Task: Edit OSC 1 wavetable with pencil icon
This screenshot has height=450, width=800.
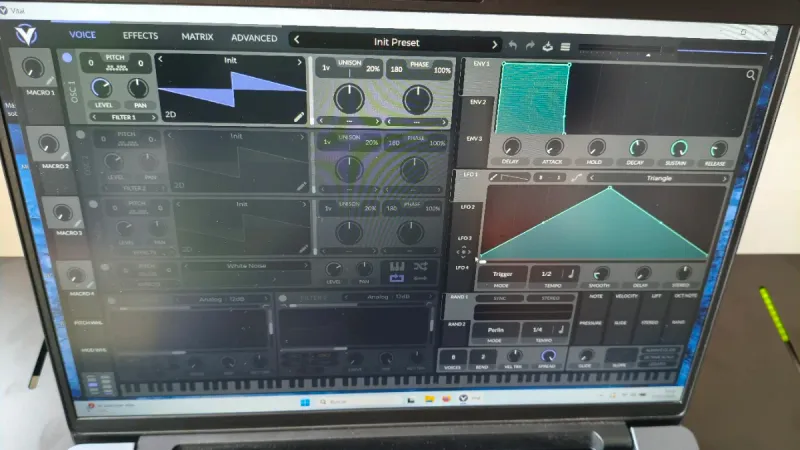Action: pos(299,117)
